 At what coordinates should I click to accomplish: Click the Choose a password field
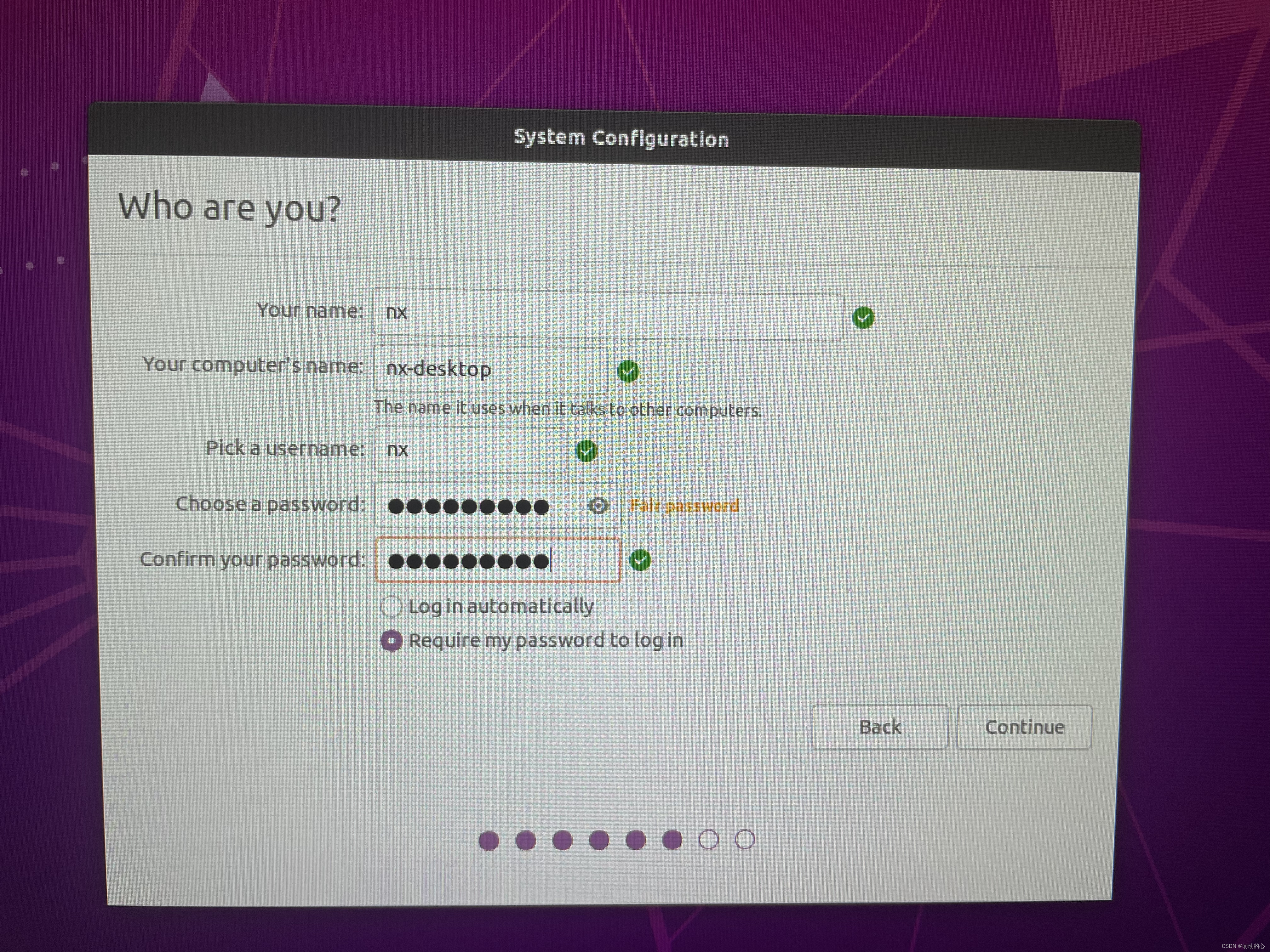pos(497,505)
